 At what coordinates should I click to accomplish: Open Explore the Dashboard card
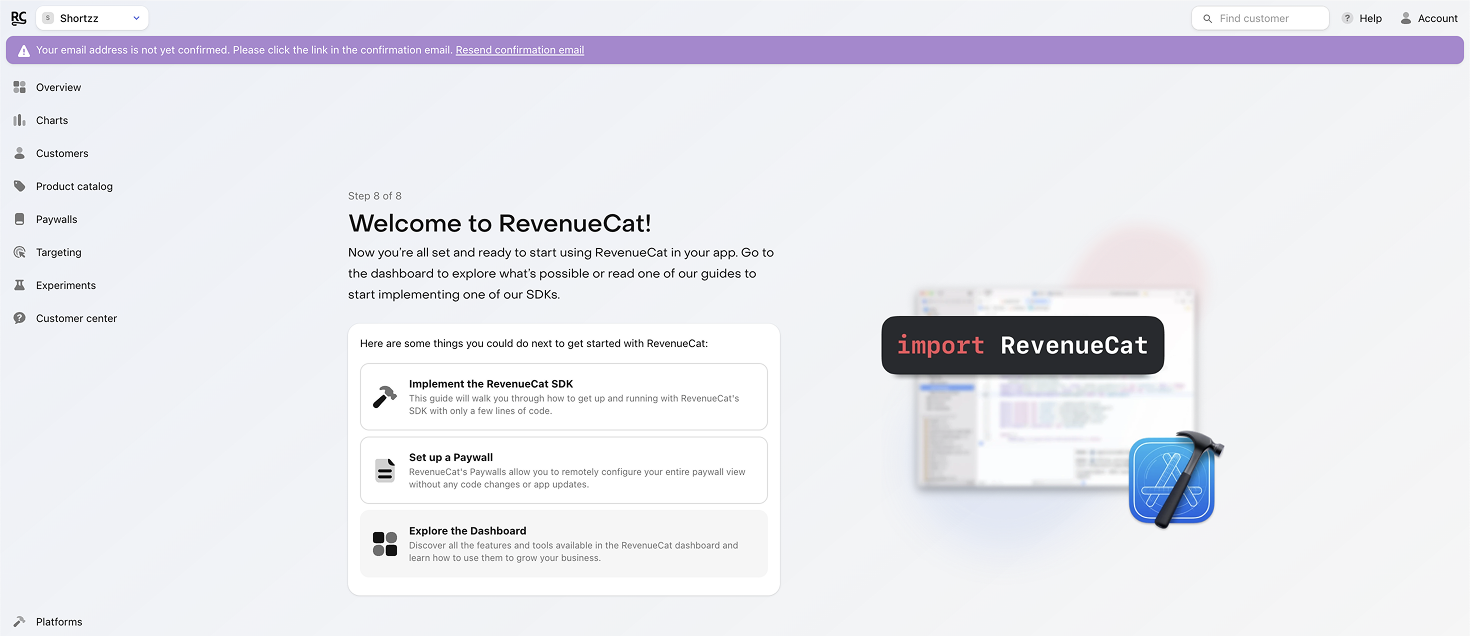(x=564, y=544)
